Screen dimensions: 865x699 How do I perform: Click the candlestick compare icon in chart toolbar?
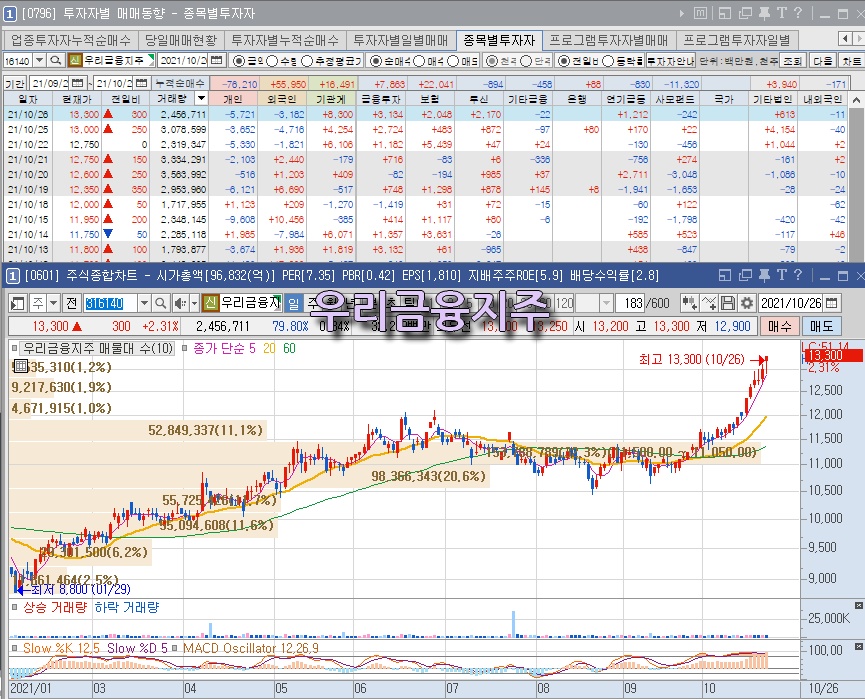click(689, 303)
